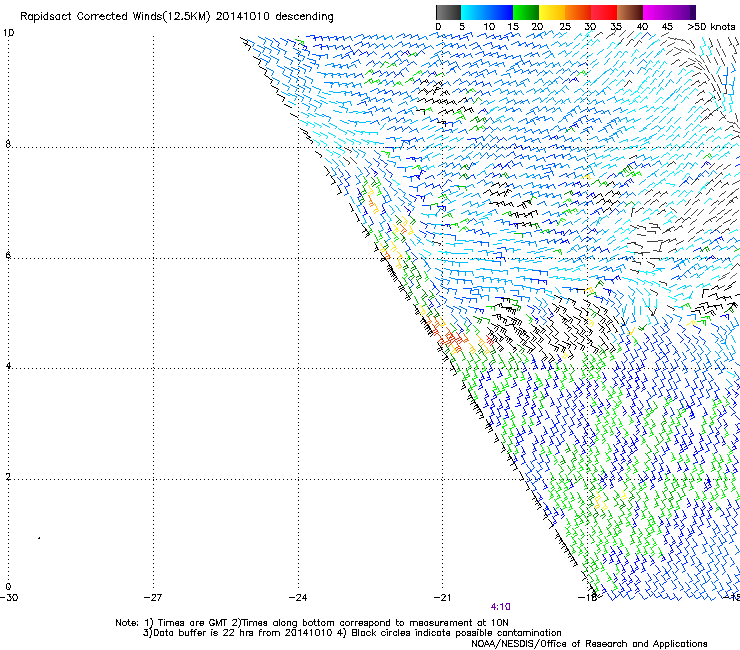Viewport: 740px width, 650px height.
Task: Click the '35' label under the color bar
Action: click(616, 27)
